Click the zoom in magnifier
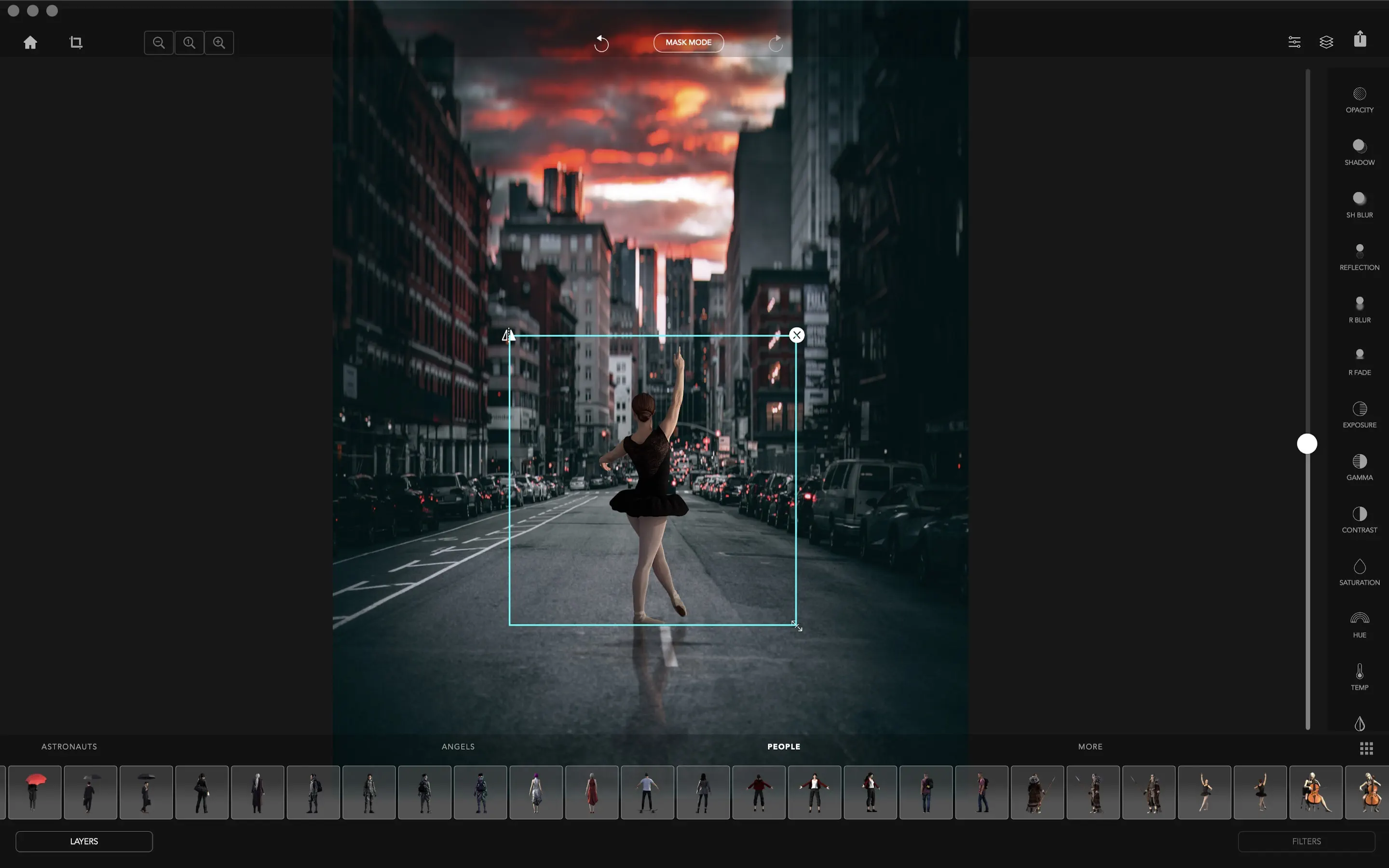The height and width of the screenshot is (868, 1389). point(219,42)
